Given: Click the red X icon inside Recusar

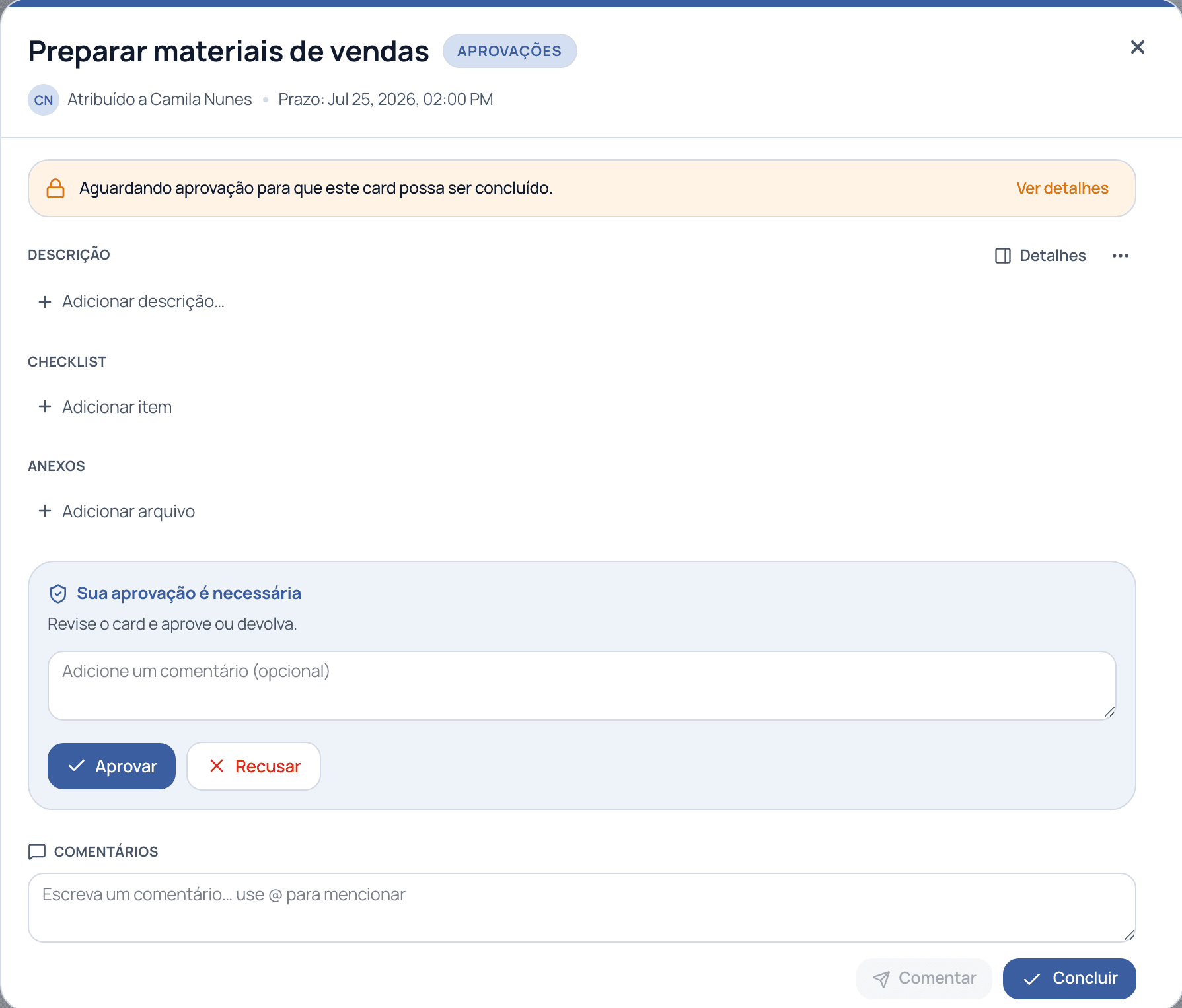Looking at the screenshot, I should coord(217,766).
